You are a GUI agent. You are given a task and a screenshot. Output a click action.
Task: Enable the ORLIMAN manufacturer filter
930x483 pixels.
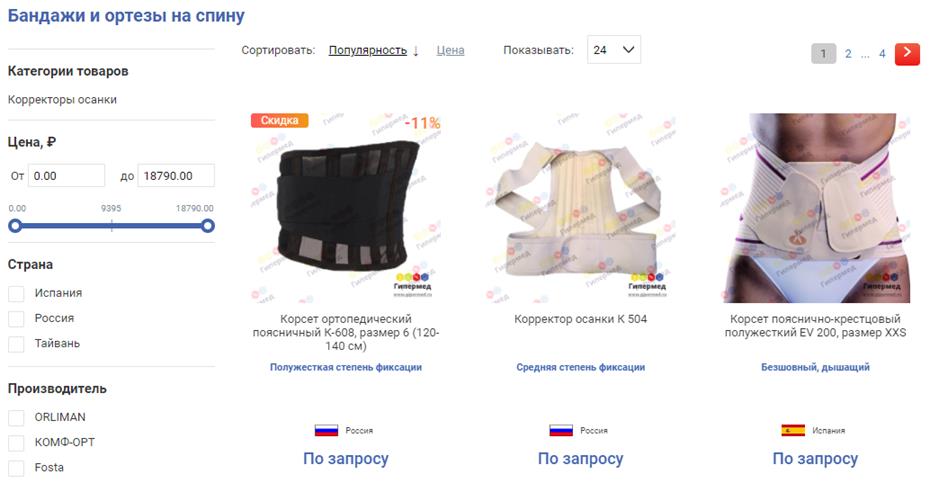click(x=16, y=418)
